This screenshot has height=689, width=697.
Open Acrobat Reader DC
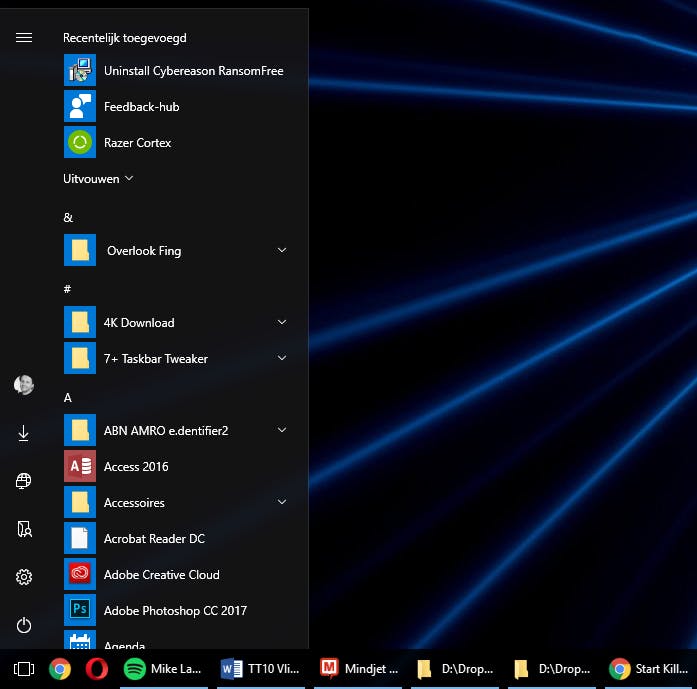(x=153, y=539)
